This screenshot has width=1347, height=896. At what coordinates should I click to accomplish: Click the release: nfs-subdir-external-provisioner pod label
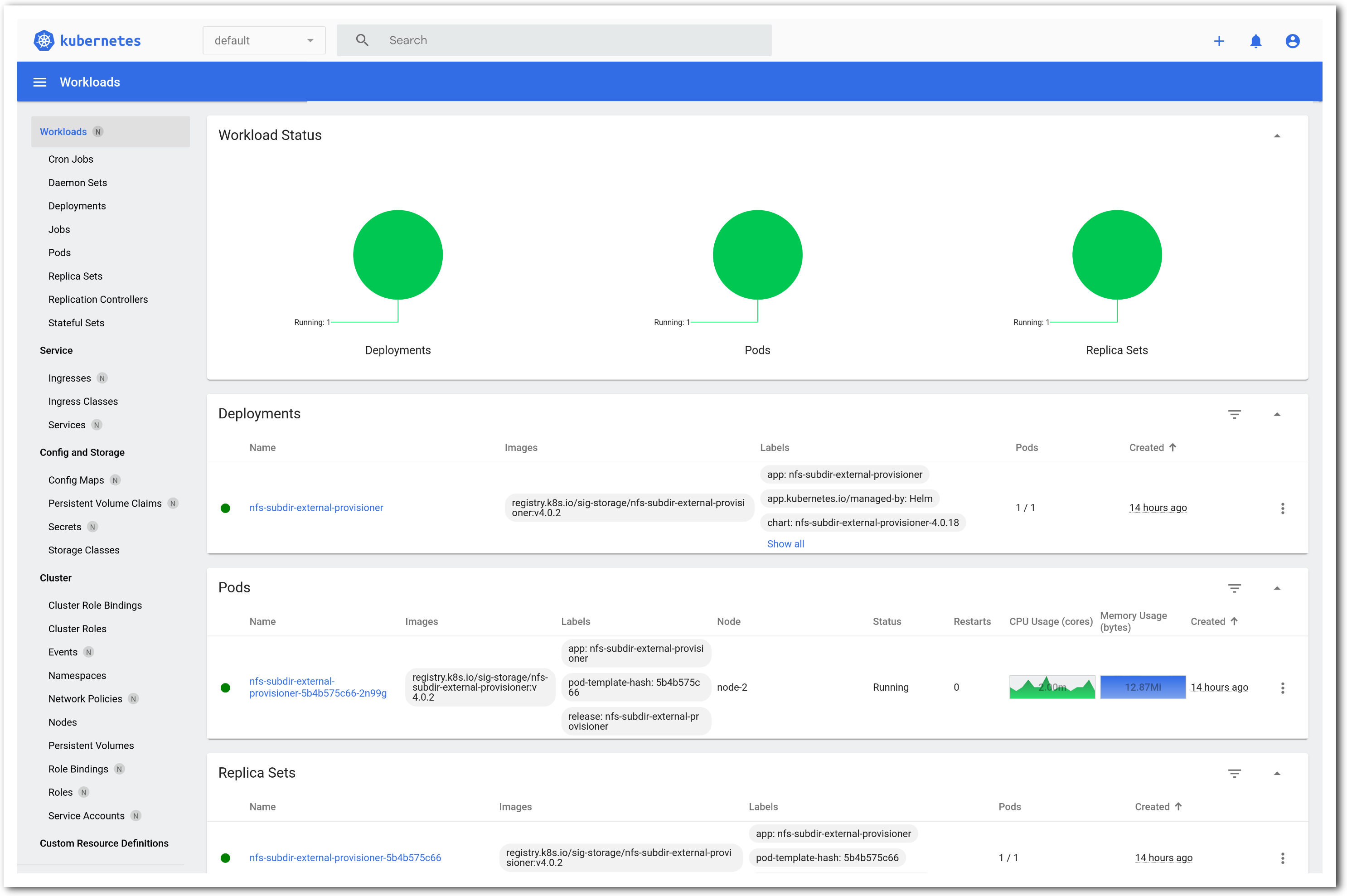click(636, 721)
